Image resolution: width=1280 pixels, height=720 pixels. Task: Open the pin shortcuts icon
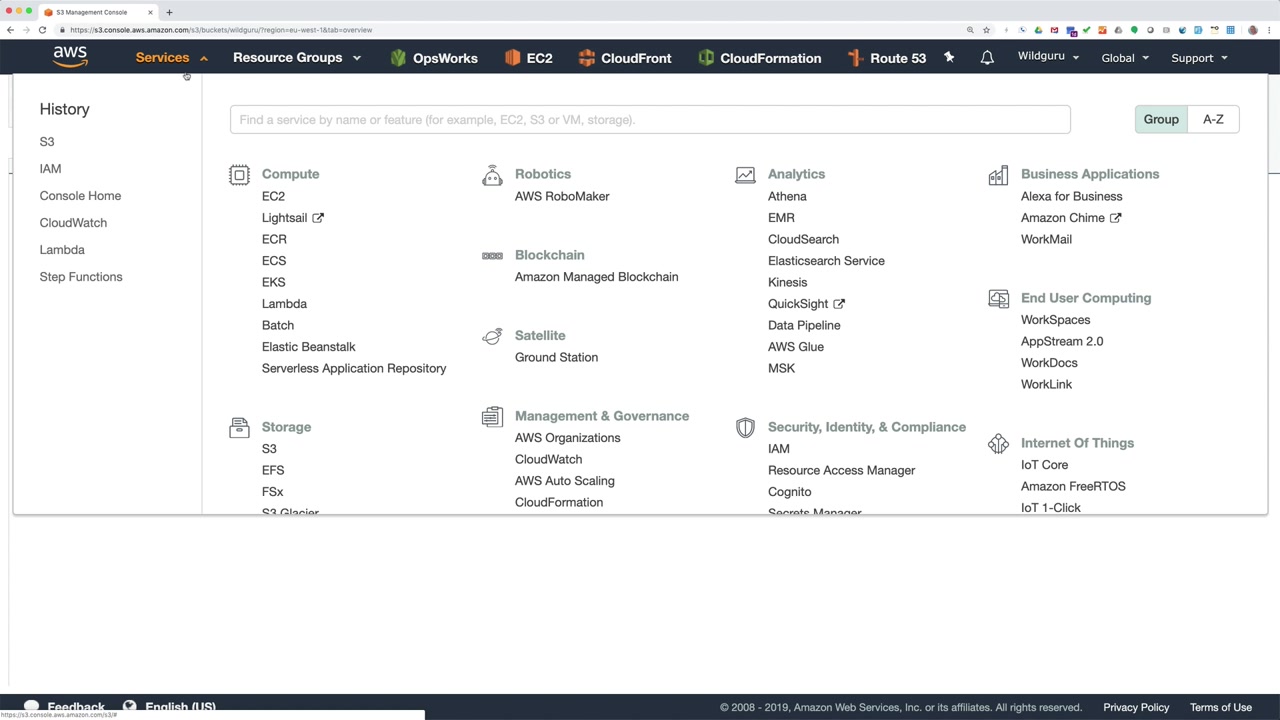point(949,58)
